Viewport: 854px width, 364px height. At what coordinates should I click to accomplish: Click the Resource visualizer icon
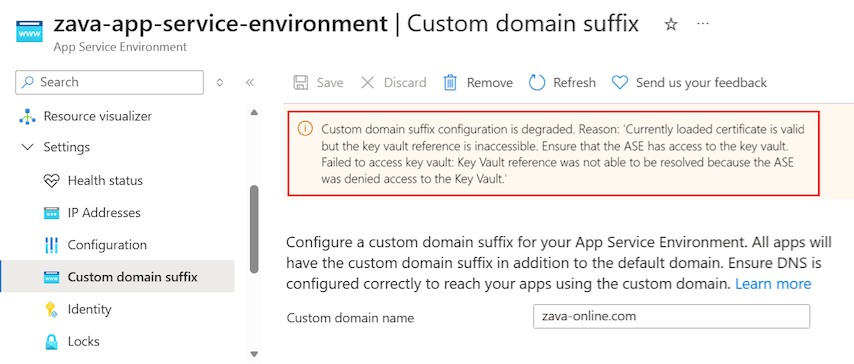(27, 116)
